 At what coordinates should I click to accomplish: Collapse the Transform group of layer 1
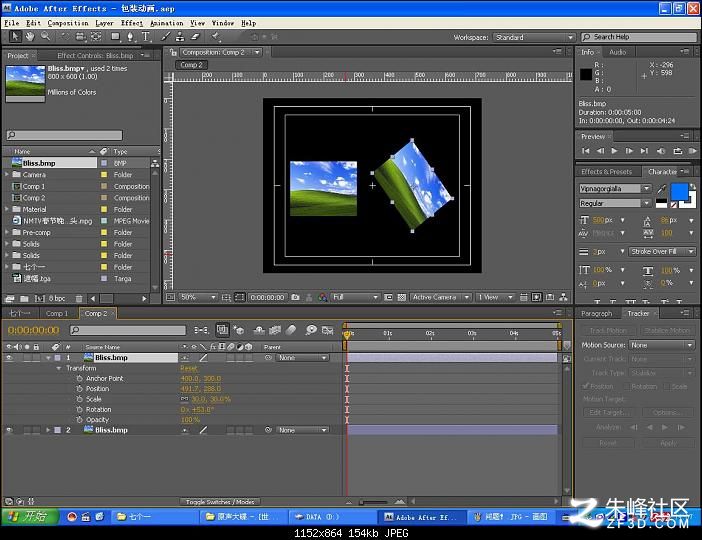click(x=59, y=368)
